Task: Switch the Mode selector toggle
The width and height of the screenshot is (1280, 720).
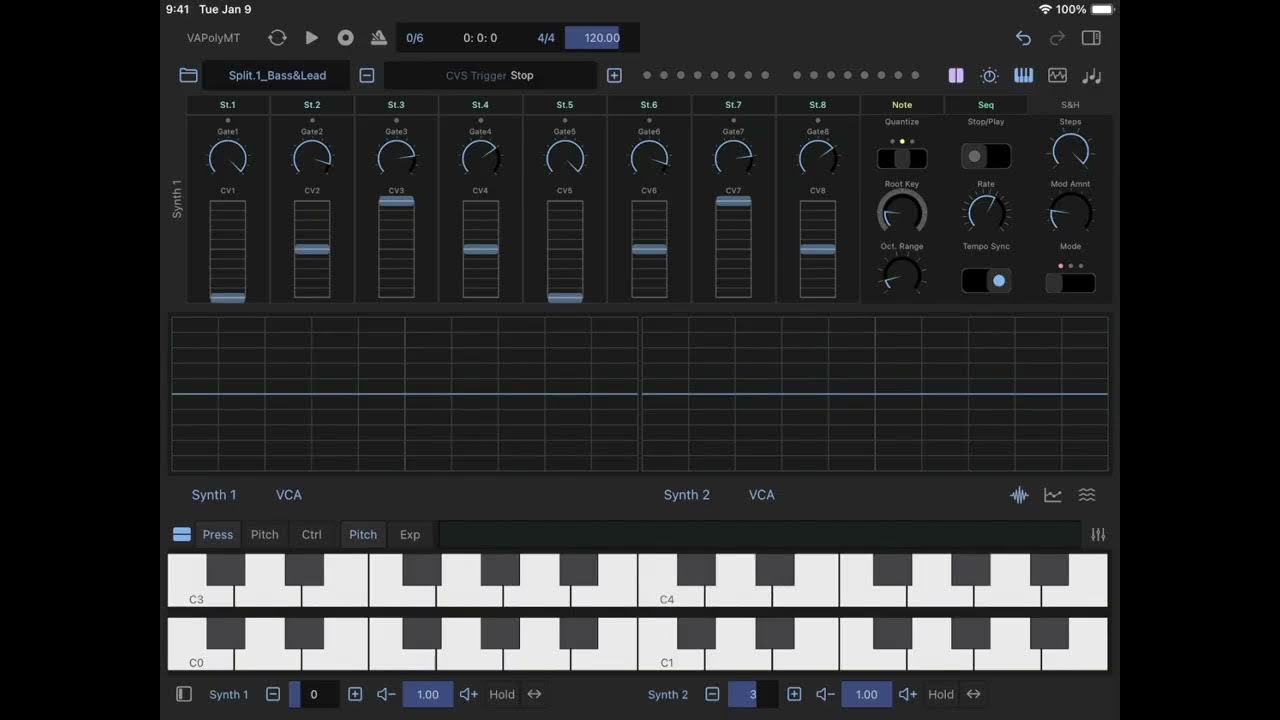Action: (x=1070, y=283)
